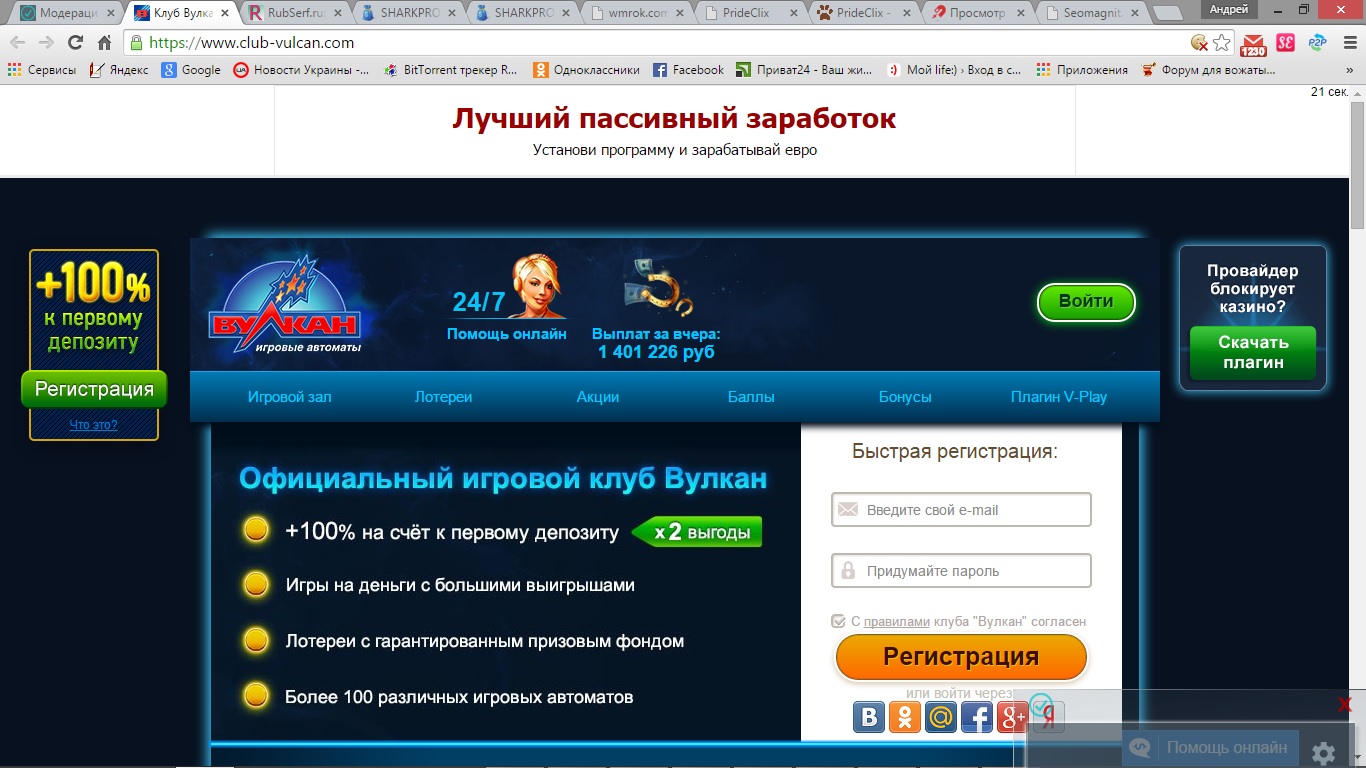The image size is (1366, 768).
Task: Open Новости Украины bookmark
Action: pyautogui.click(x=301, y=70)
